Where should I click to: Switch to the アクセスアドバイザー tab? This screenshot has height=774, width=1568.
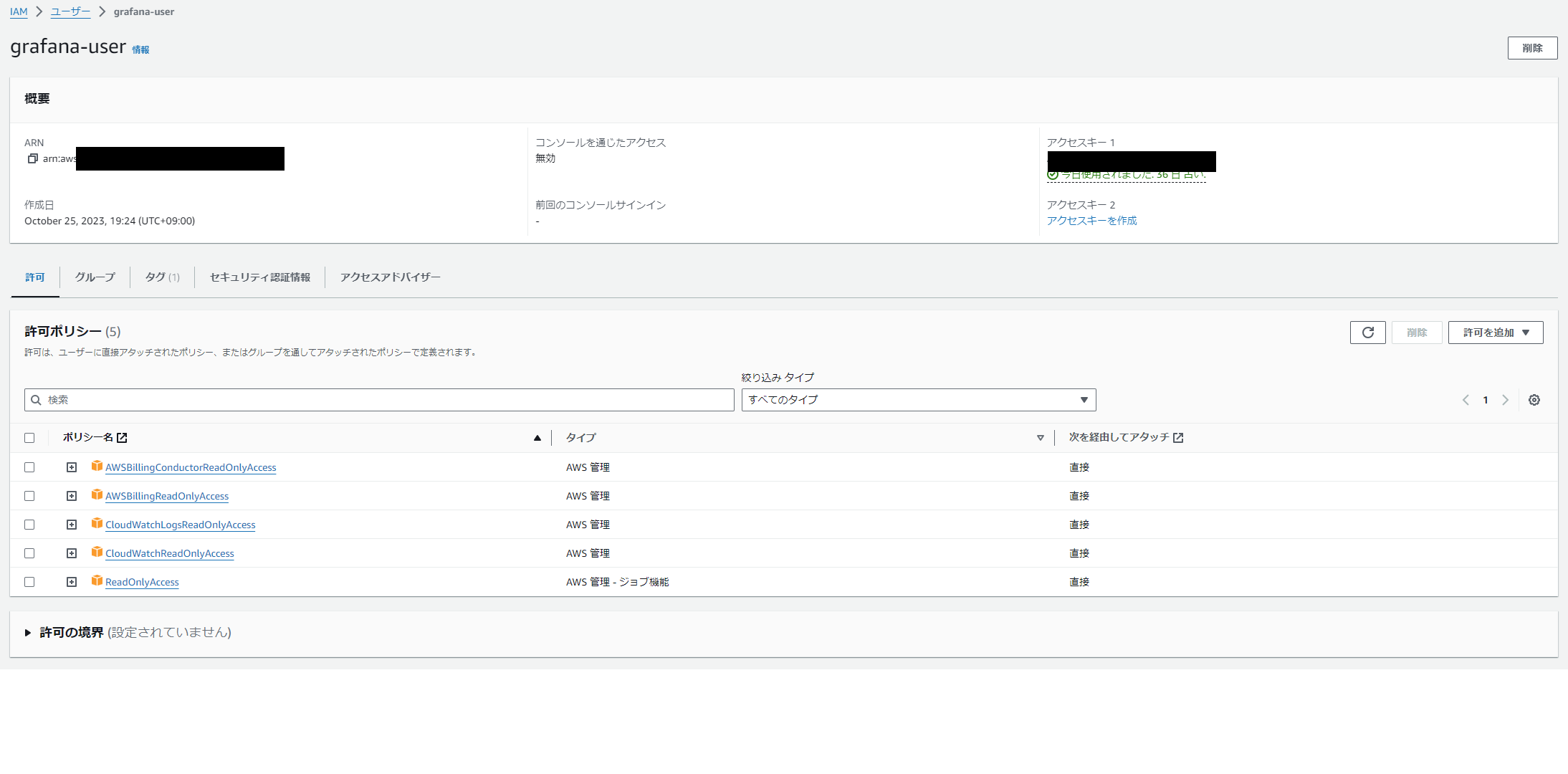coord(390,277)
